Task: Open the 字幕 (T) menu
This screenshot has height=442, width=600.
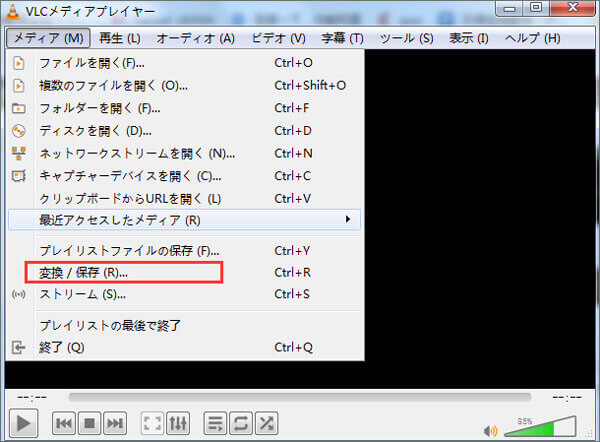Action: click(x=342, y=38)
